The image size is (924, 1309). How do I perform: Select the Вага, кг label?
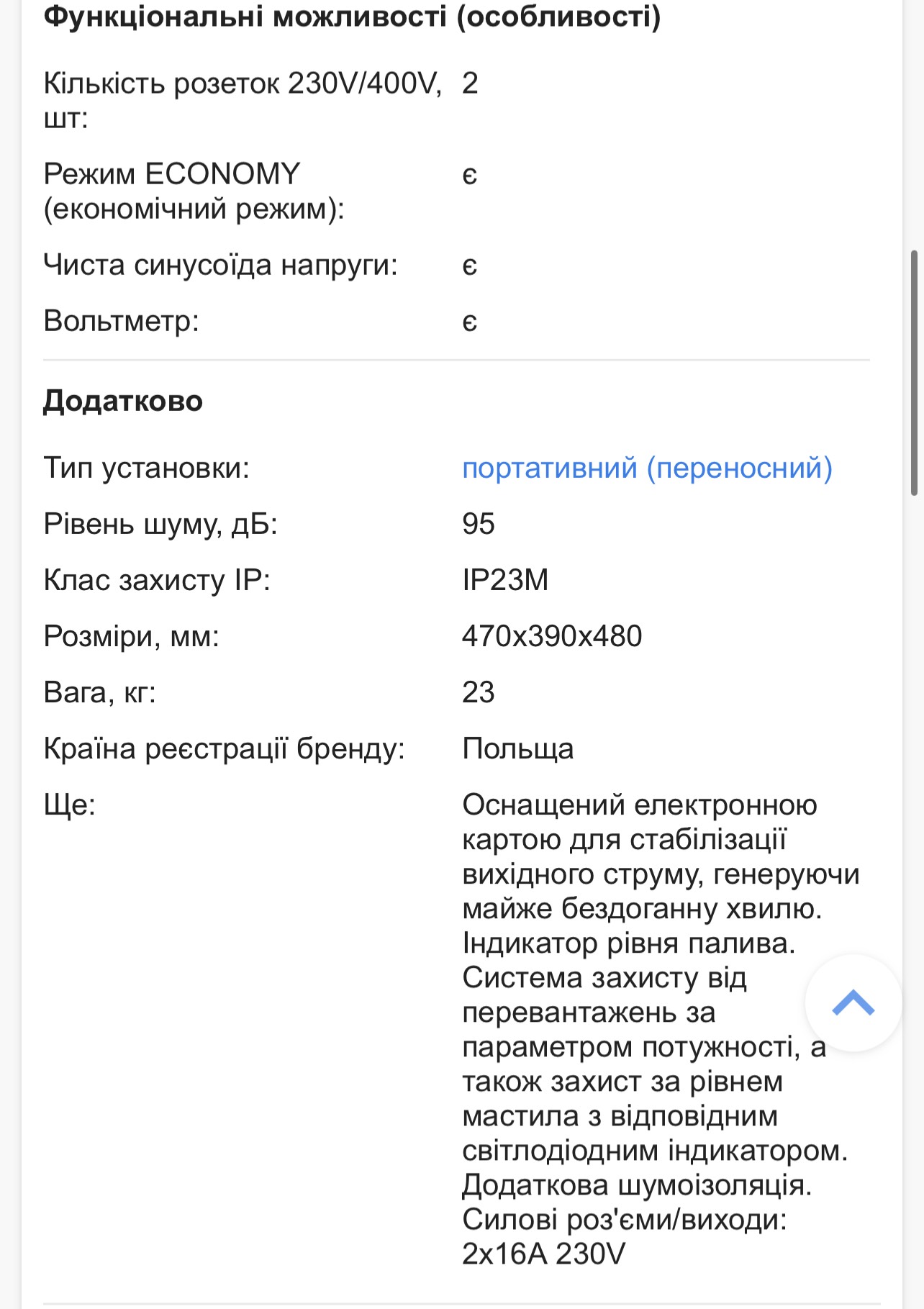[100, 692]
